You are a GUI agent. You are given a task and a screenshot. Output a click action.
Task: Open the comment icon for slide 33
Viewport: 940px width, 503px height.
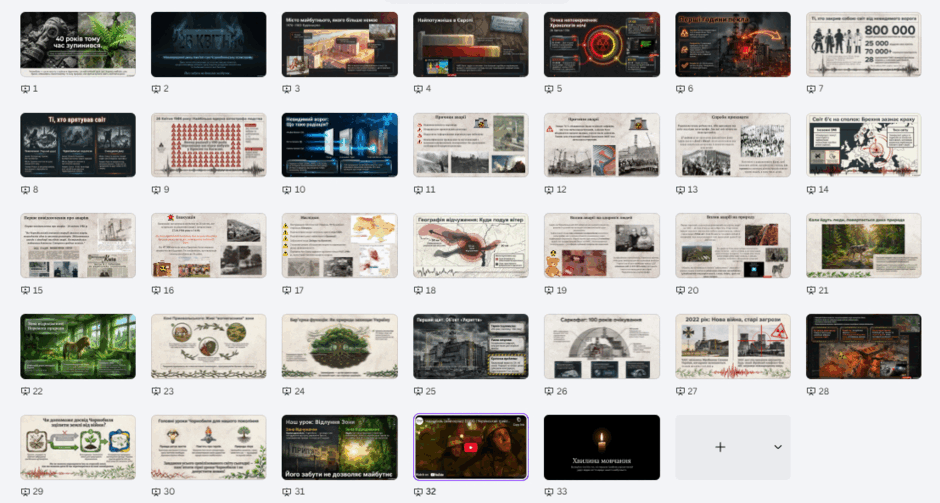pyautogui.click(x=549, y=492)
